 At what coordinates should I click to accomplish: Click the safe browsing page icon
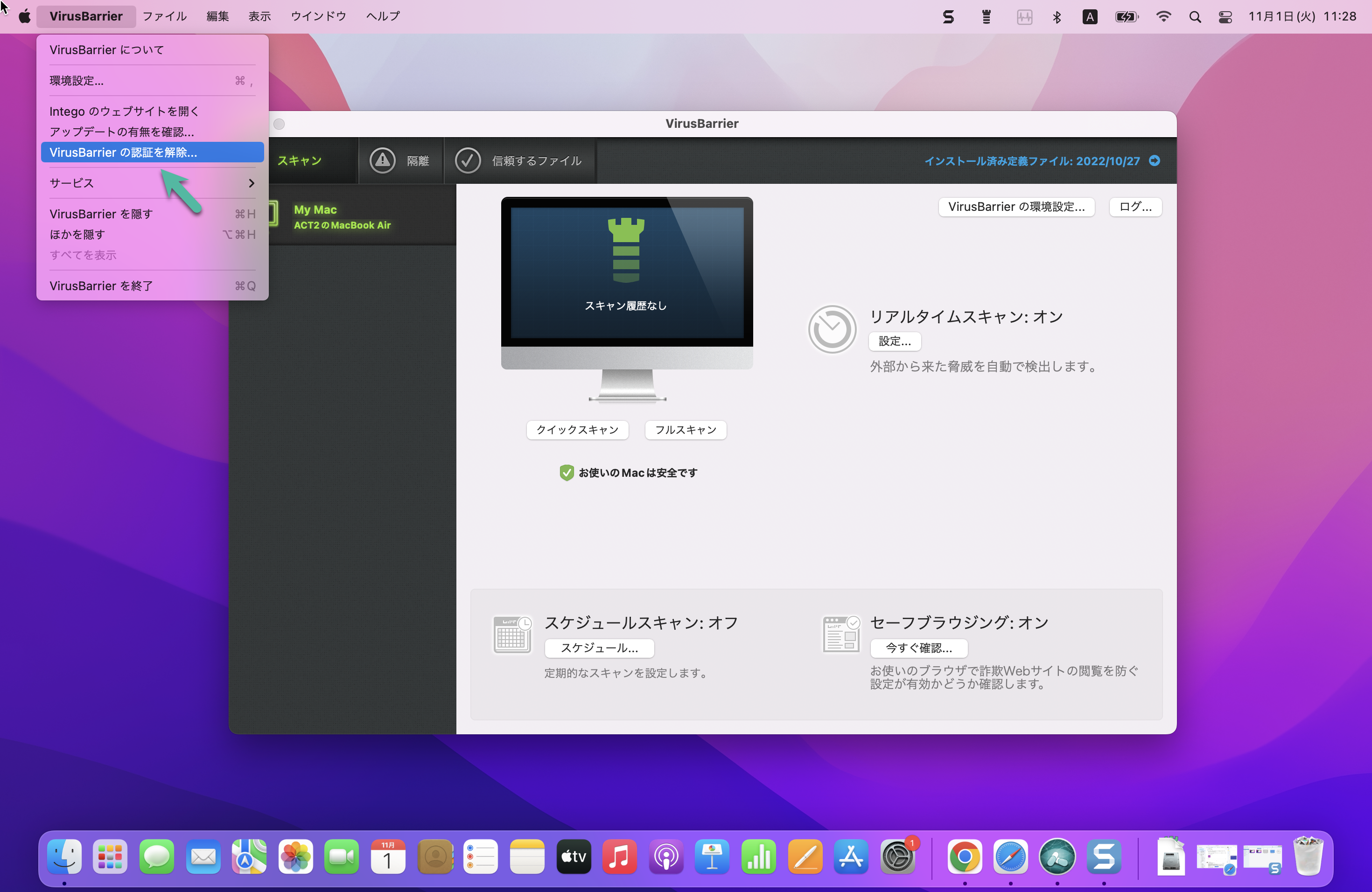[x=841, y=634]
